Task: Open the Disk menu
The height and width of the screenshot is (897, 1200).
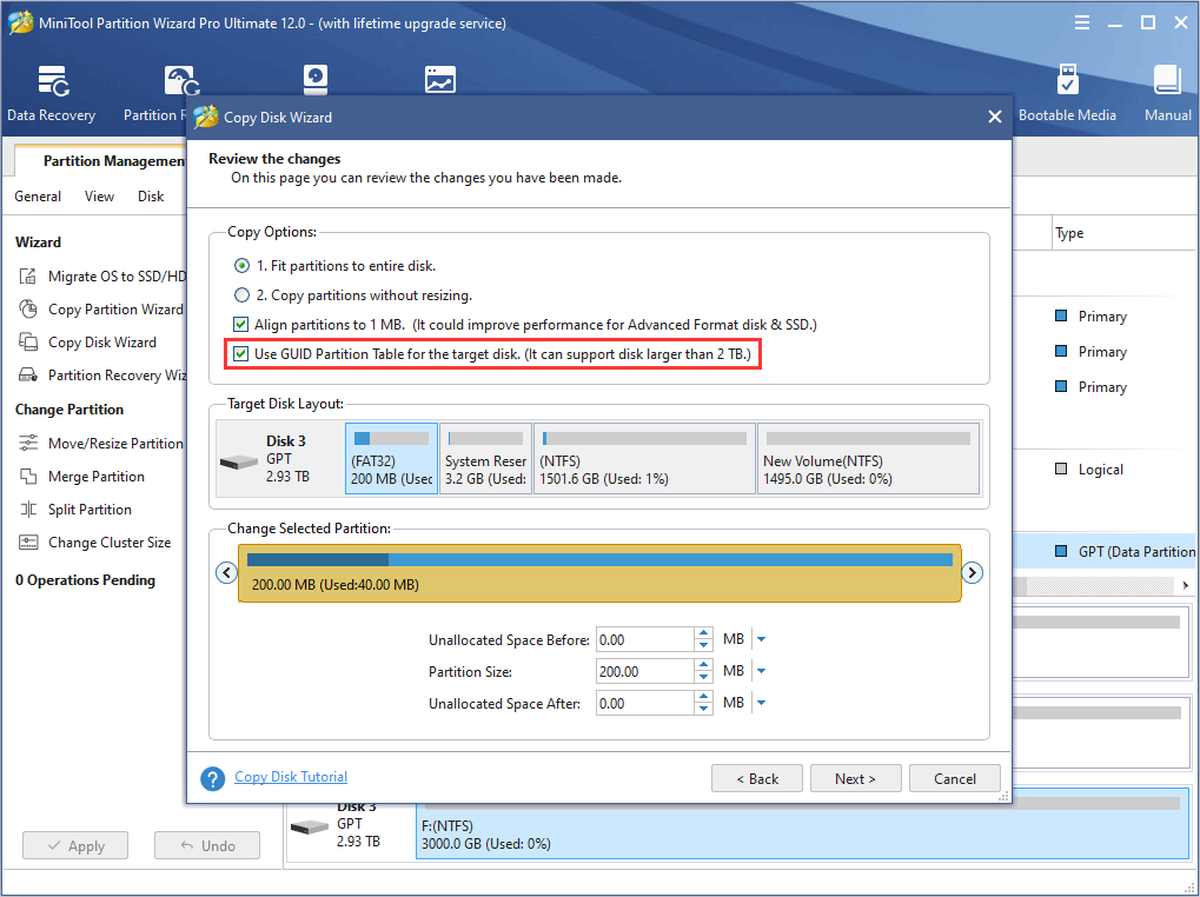Action: pos(151,196)
